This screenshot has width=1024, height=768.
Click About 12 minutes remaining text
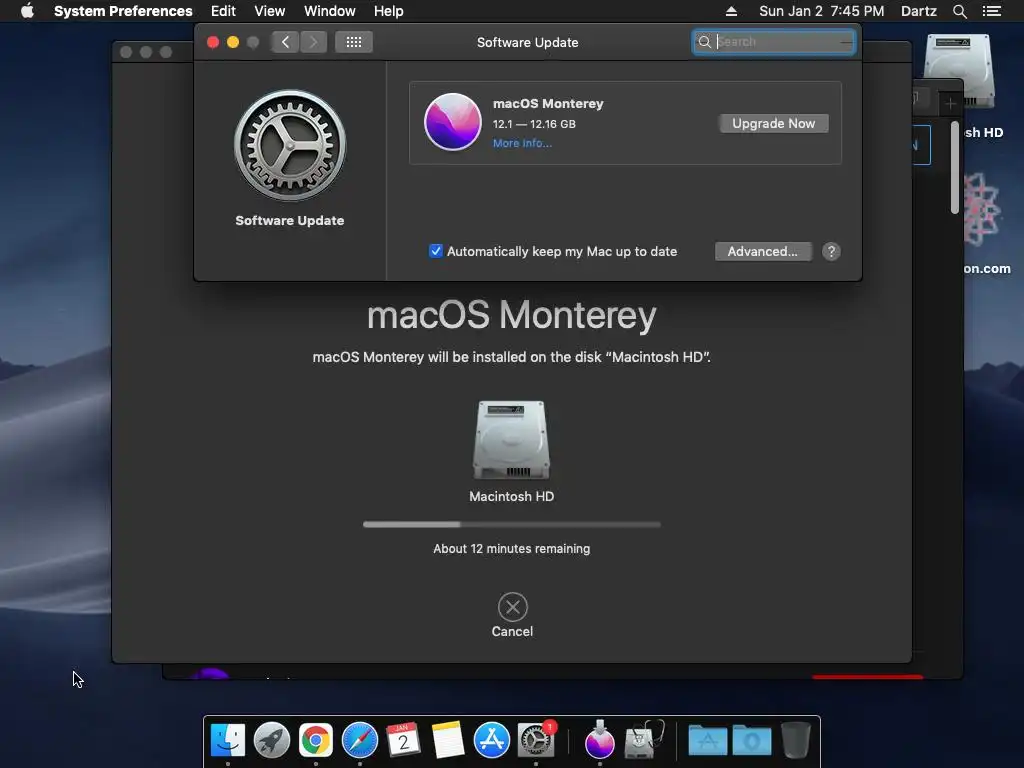(x=511, y=549)
